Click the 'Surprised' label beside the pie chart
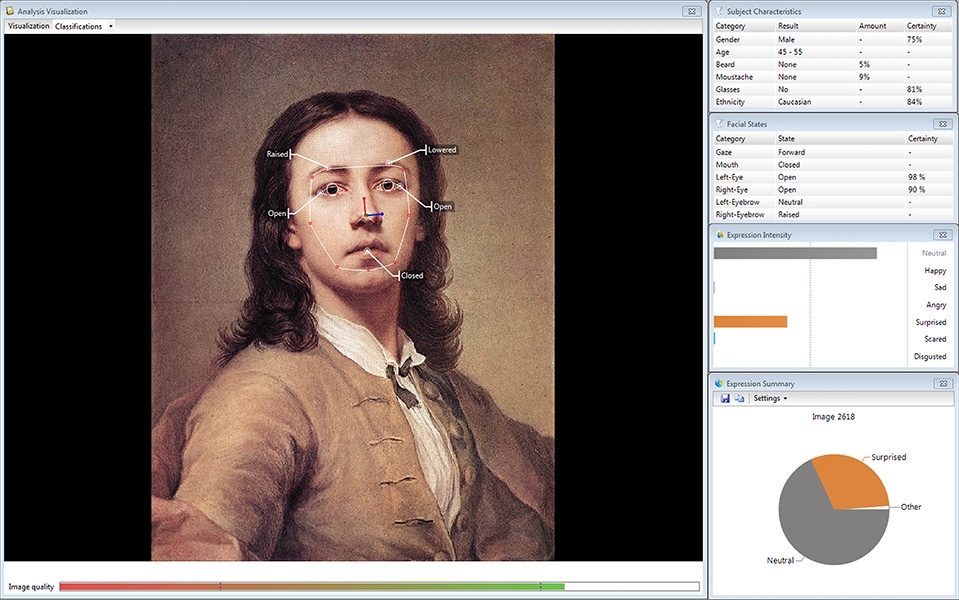Image resolution: width=959 pixels, height=600 pixels. pos(889,457)
